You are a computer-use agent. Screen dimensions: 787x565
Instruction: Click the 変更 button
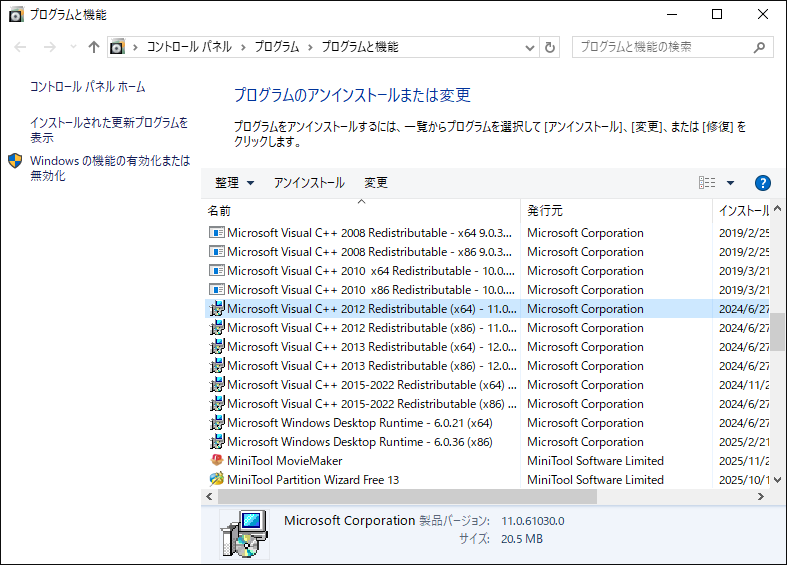point(376,183)
